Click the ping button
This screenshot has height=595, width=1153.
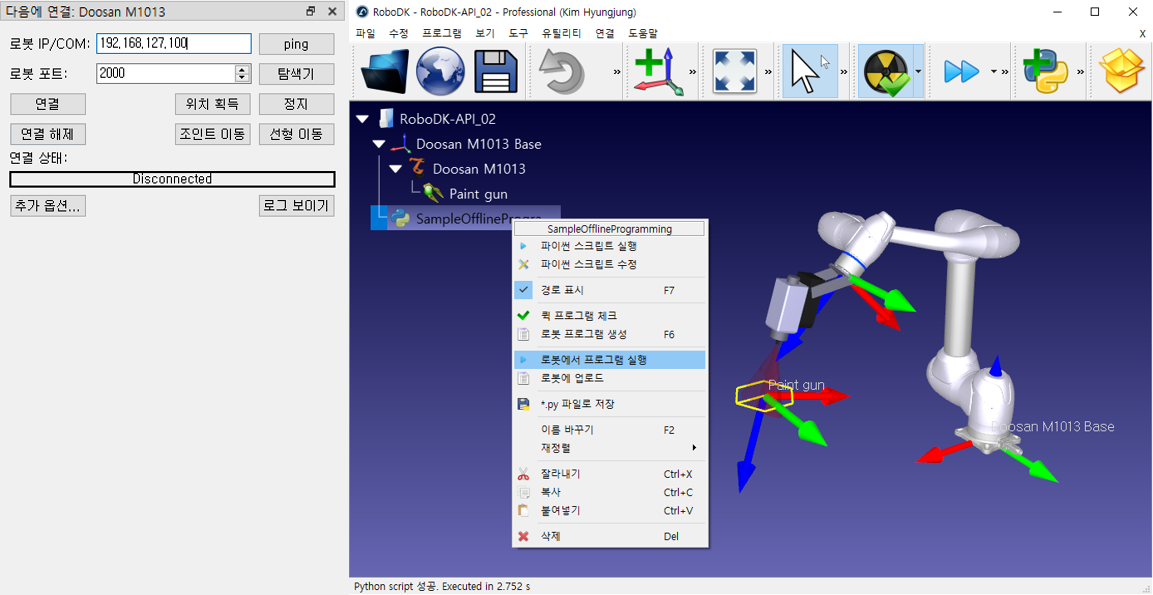coord(296,44)
